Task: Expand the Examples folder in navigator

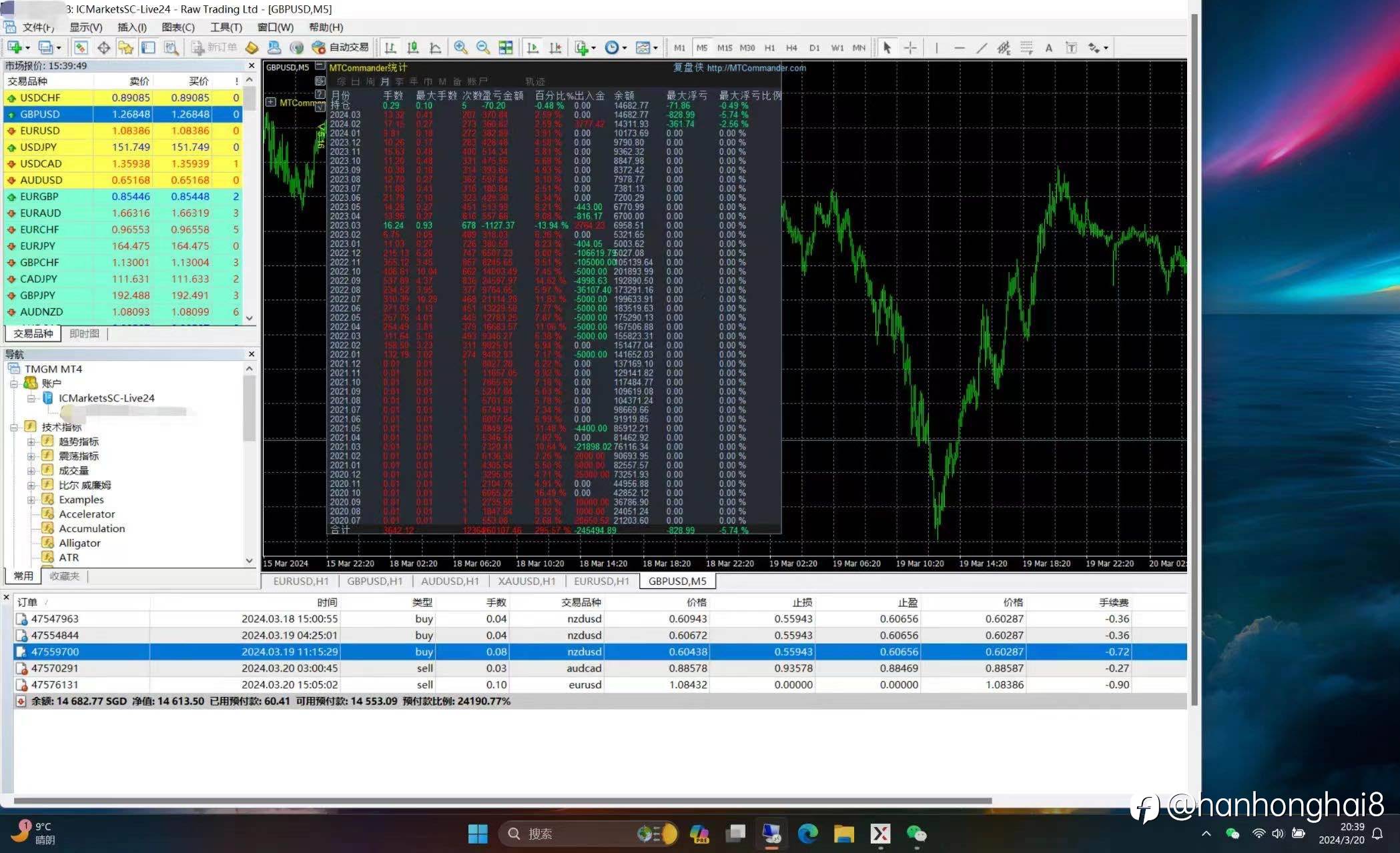Action: (x=31, y=500)
